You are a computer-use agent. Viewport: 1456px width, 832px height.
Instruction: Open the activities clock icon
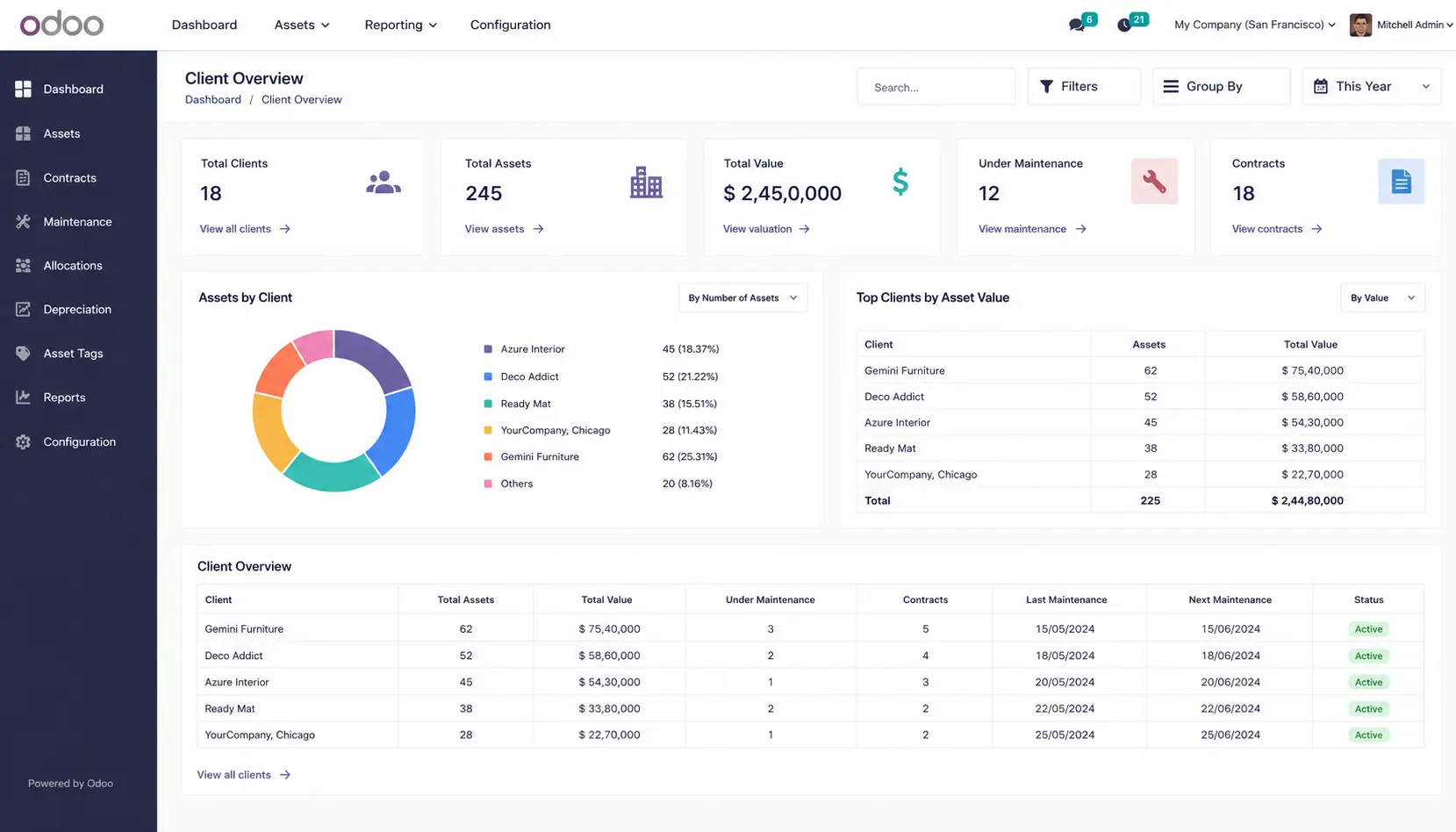click(x=1124, y=25)
